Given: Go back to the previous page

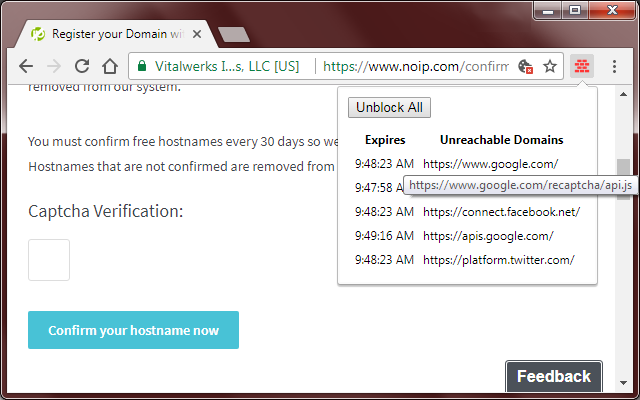Looking at the screenshot, I should tap(26, 66).
